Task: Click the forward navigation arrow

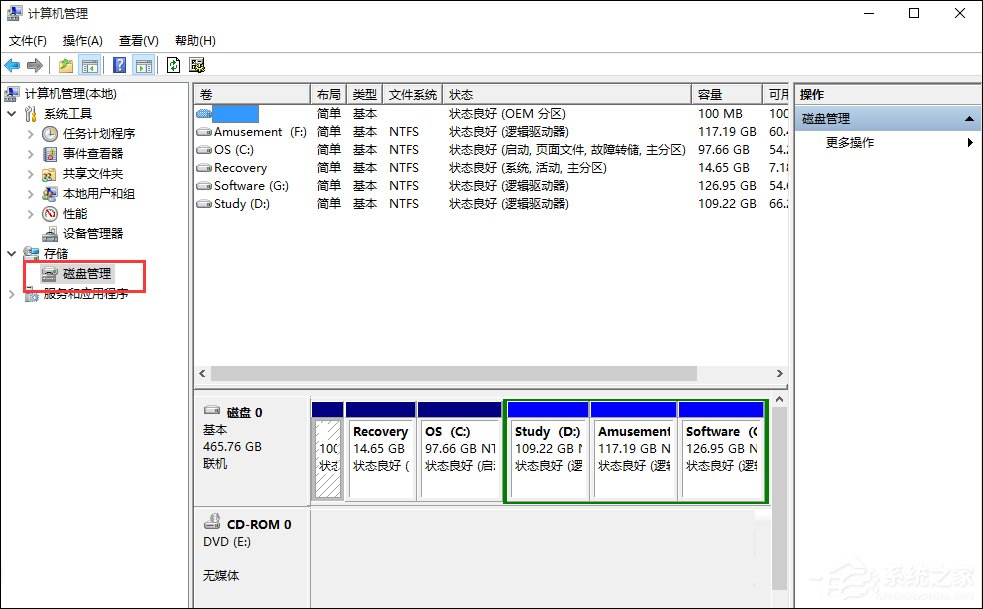Action: pos(35,64)
